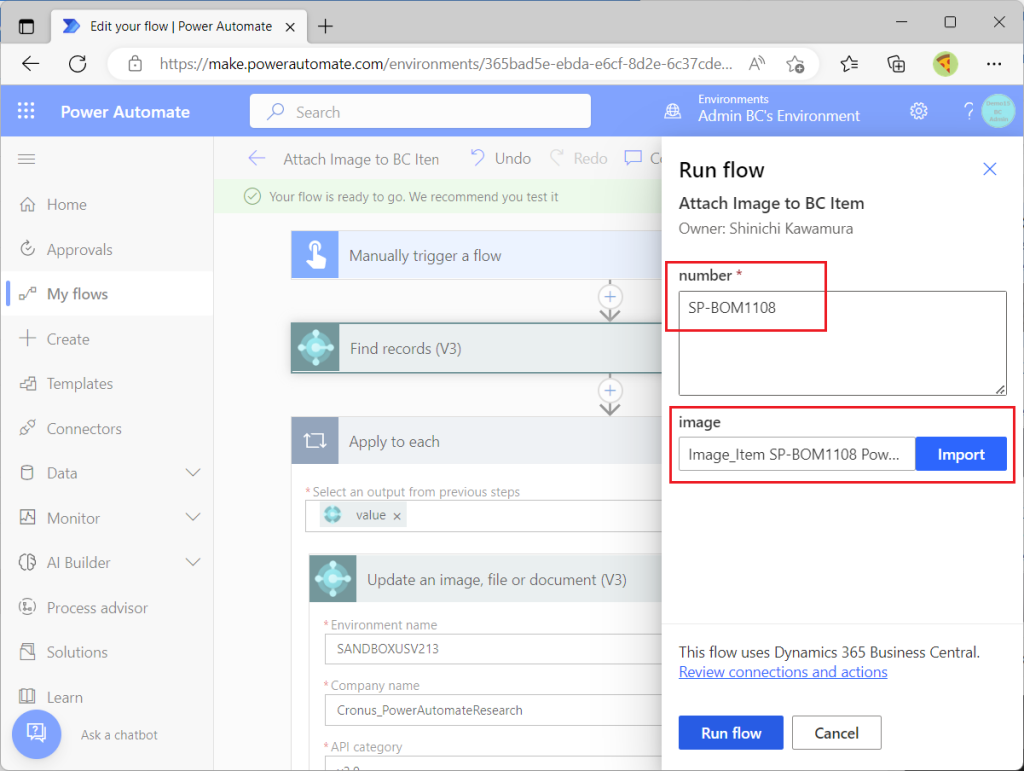Image resolution: width=1024 pixels, height=771 pixels.
Task: Insert step after Manually trigger a flow
Action: 610,297
